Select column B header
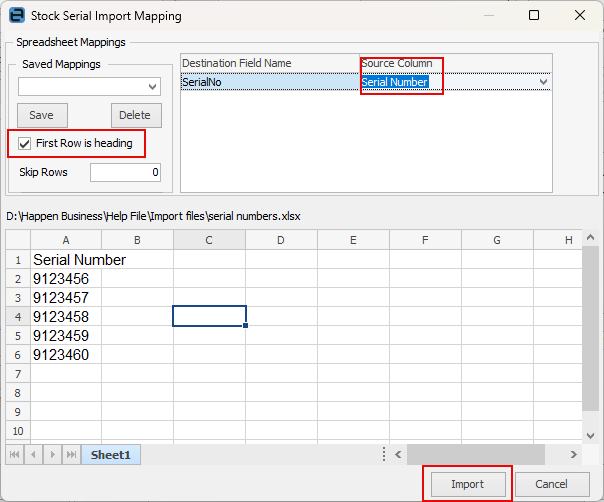Viewport: 604px width, 502px height. point(137,240)
